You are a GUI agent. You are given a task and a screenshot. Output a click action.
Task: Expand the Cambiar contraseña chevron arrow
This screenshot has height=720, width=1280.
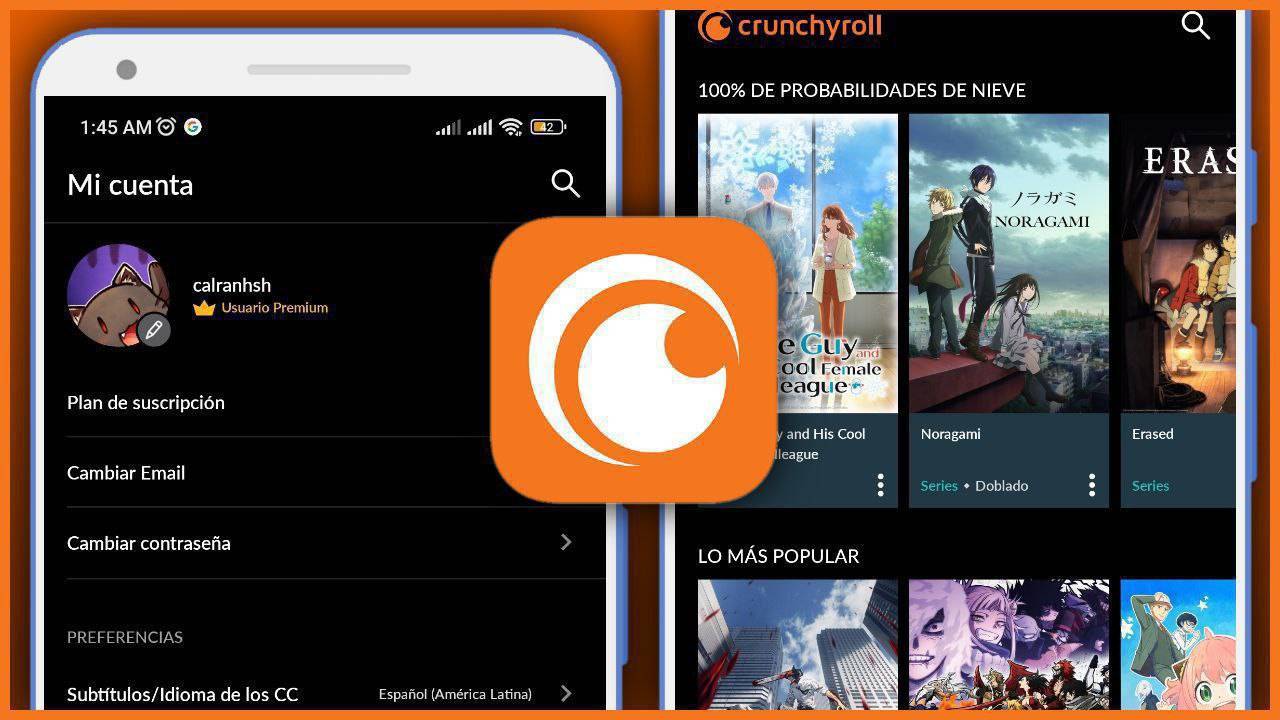point(566,542)
